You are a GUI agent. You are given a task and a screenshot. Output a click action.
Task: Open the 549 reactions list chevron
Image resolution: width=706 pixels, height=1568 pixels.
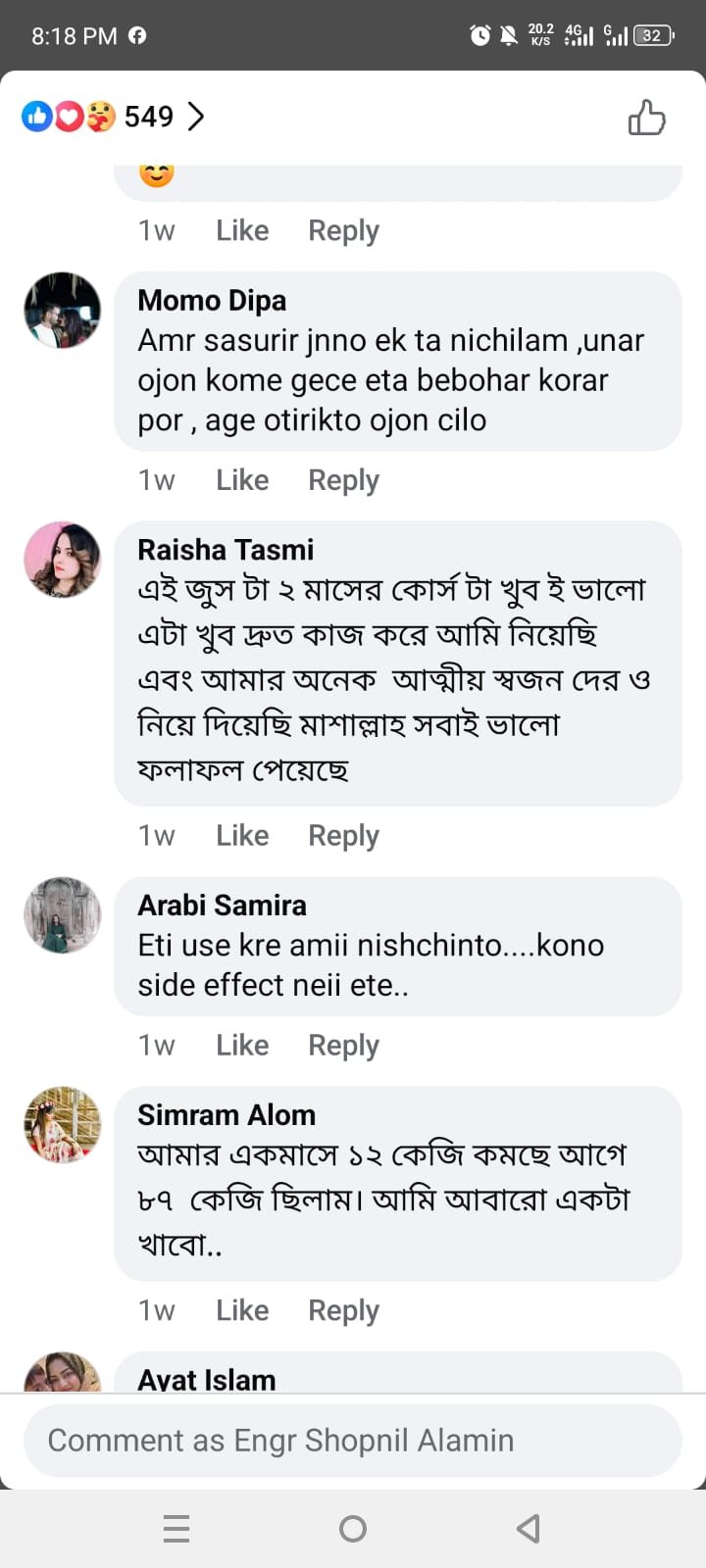coord(196,117)
